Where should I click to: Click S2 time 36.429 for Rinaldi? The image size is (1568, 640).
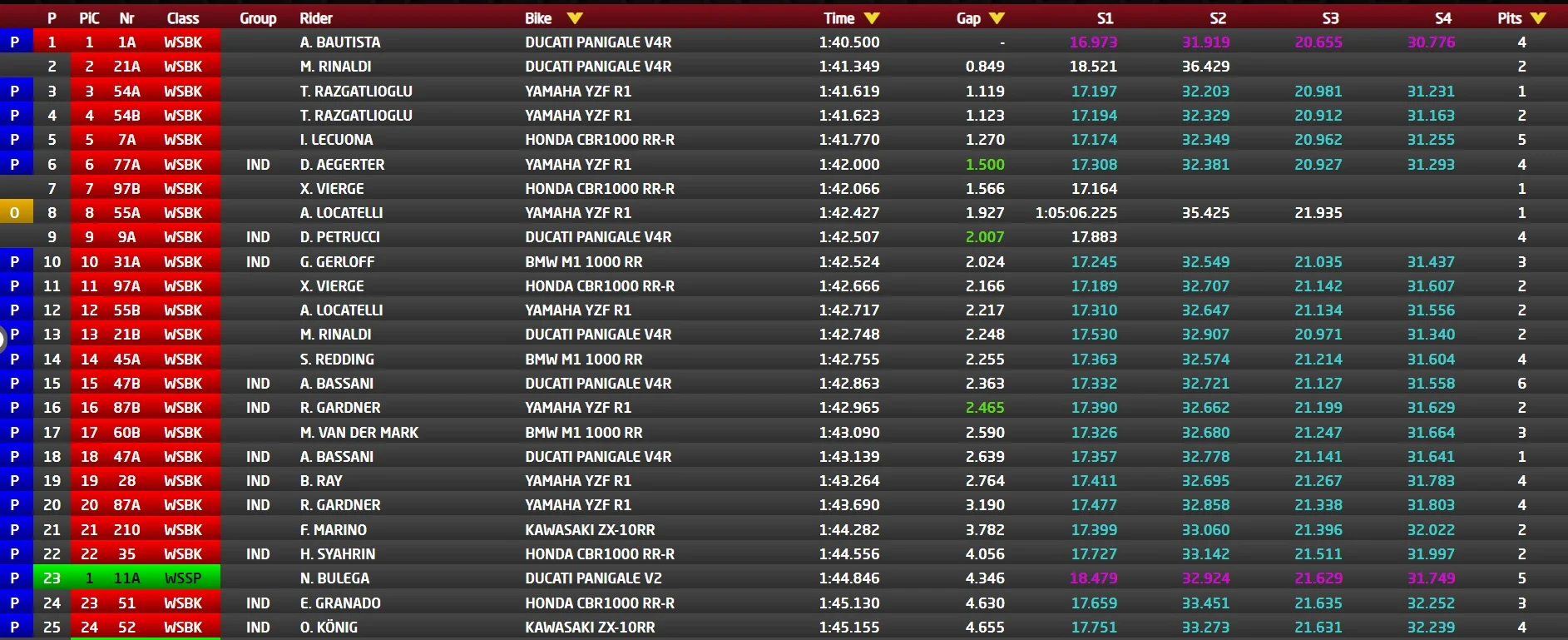pyautogui.click(x=1206, y=67)
